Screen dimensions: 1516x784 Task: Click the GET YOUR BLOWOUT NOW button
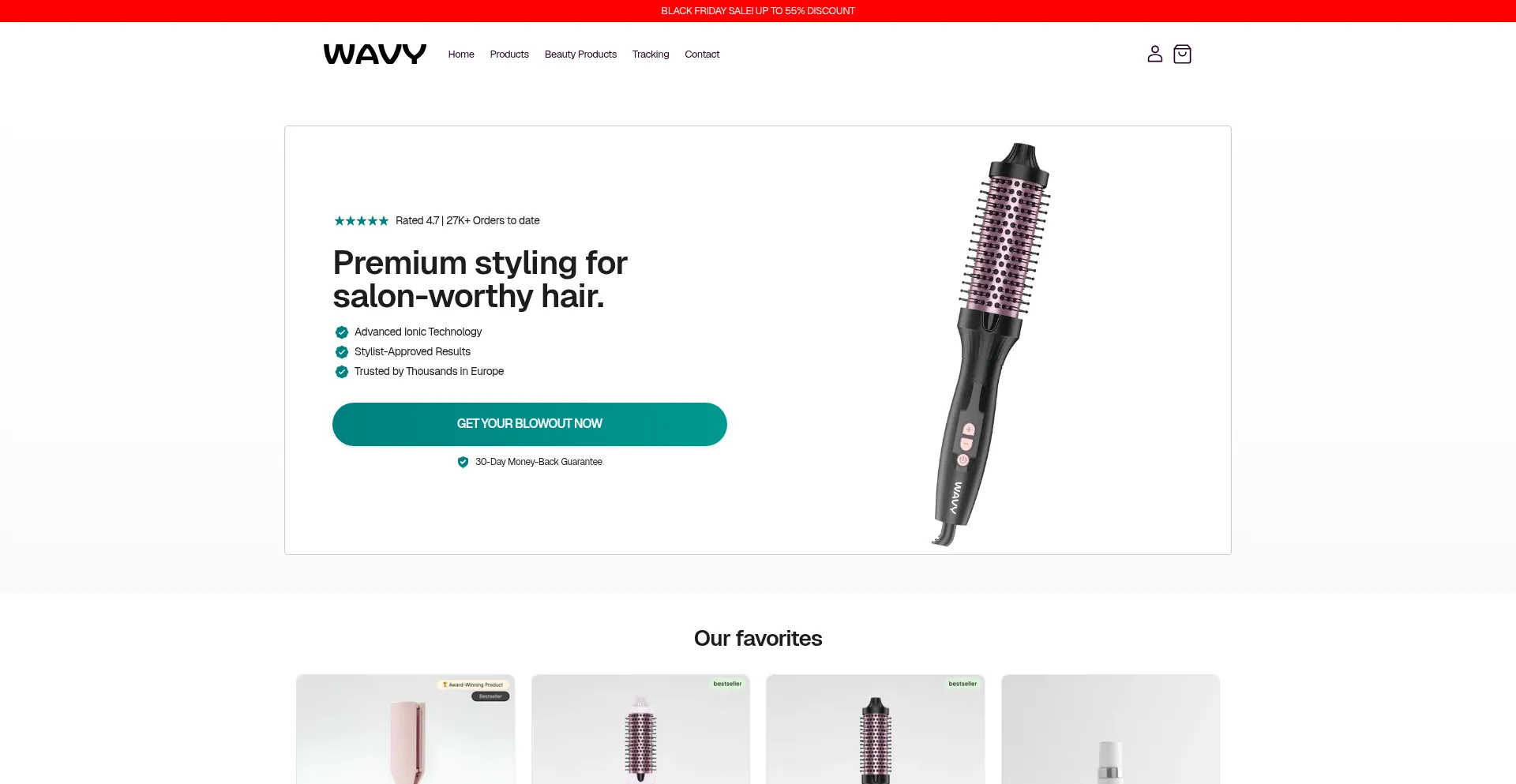click(530, 424)
